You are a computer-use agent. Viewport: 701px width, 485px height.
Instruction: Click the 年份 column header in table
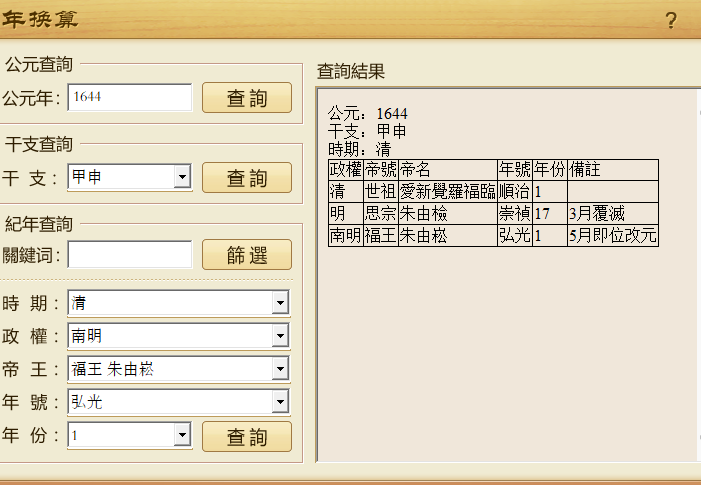(550, 170)
